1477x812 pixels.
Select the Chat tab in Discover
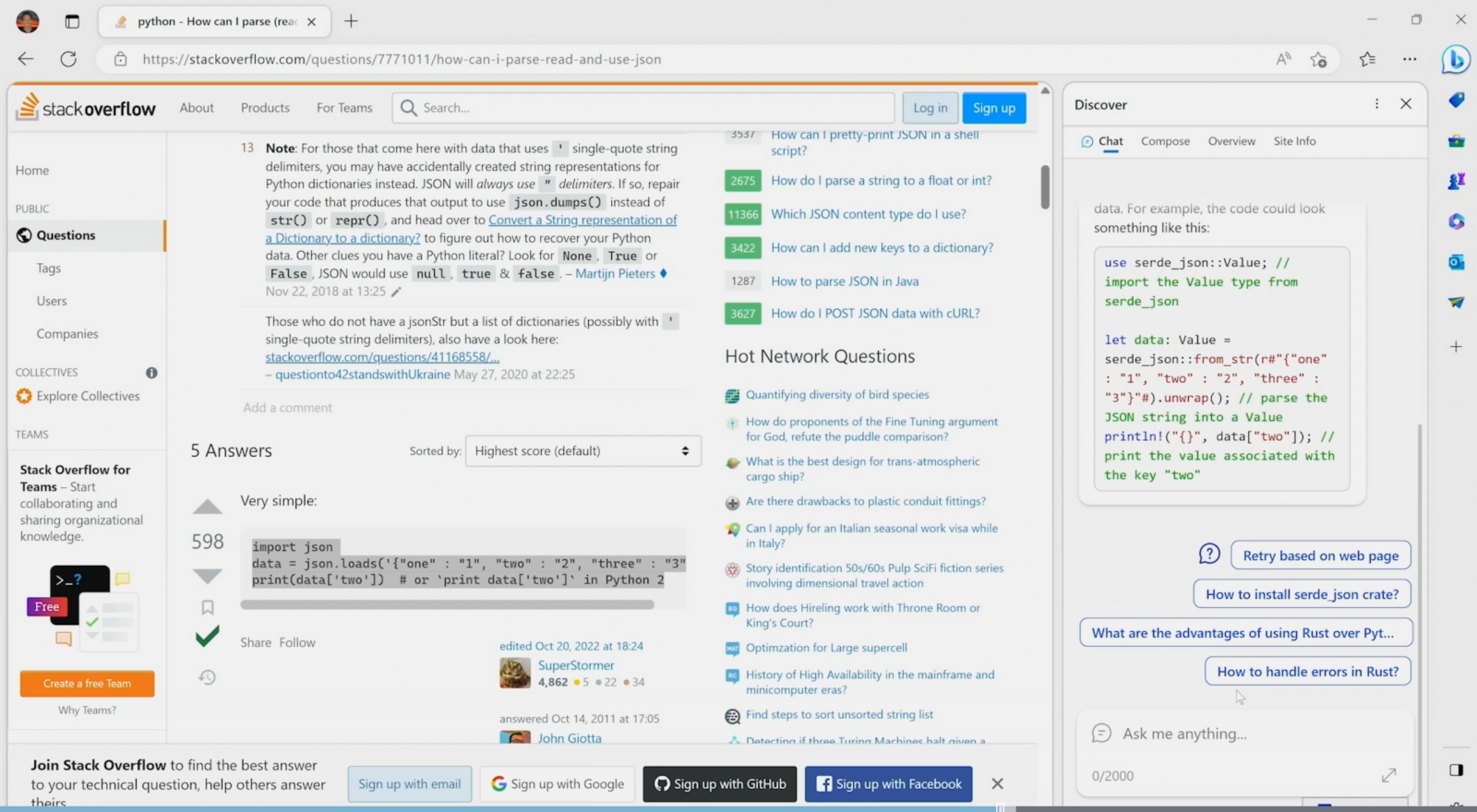coord(1101,141)
